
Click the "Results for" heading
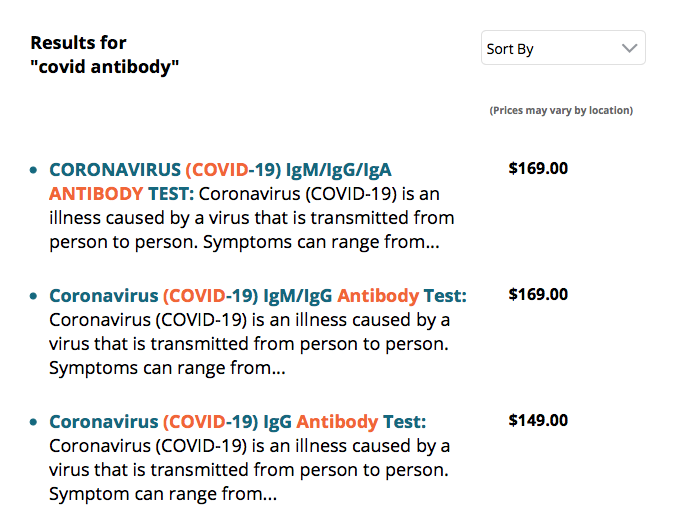pyautogui.click(x=78, y=43)
